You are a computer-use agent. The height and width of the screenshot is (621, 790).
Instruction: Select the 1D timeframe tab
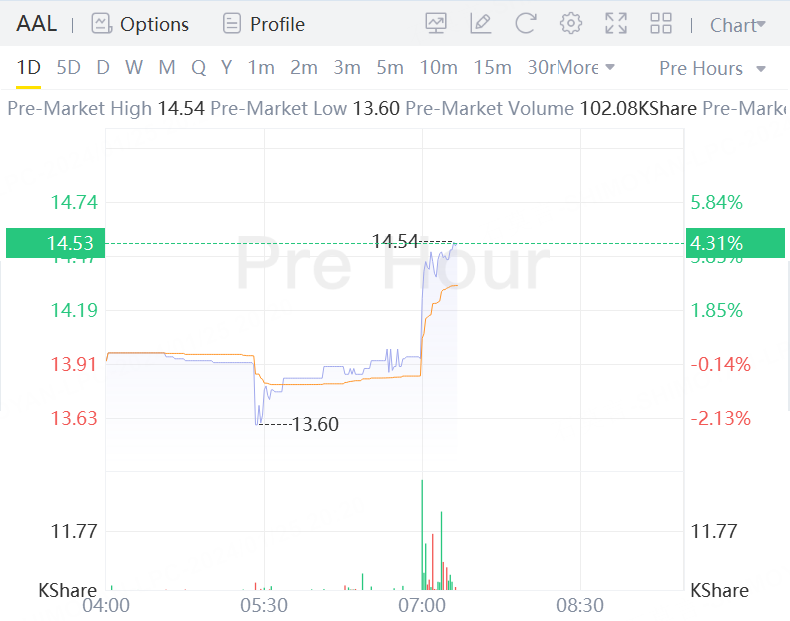coord(29,68)
